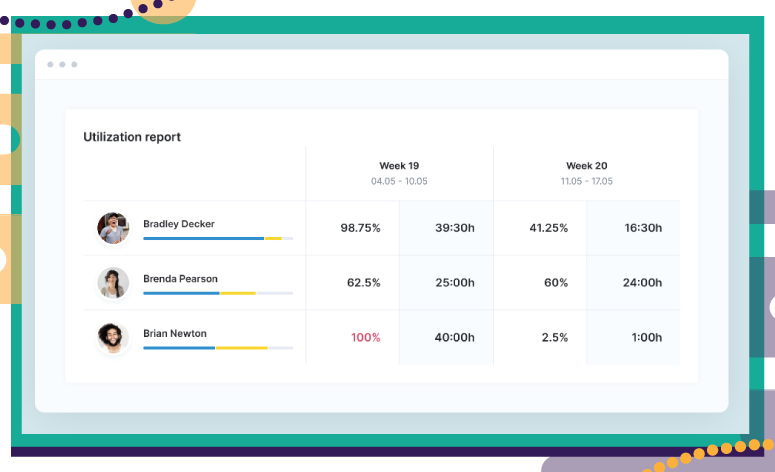Select the Brian Newton name
Viewport: 775px width, 472px height.
point(175,334)
